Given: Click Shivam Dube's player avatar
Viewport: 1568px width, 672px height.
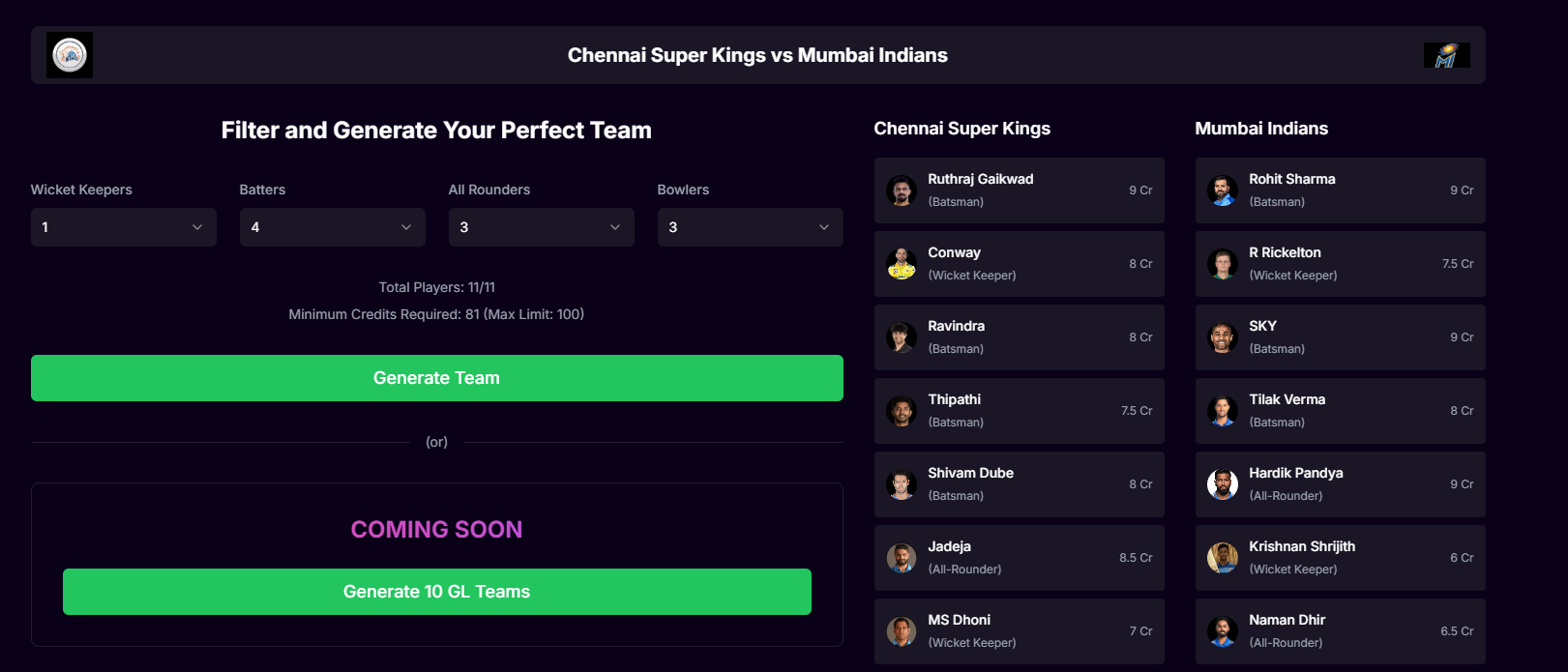Looking at the screenshot, I should pyautogui.click(x=902, y=484).
